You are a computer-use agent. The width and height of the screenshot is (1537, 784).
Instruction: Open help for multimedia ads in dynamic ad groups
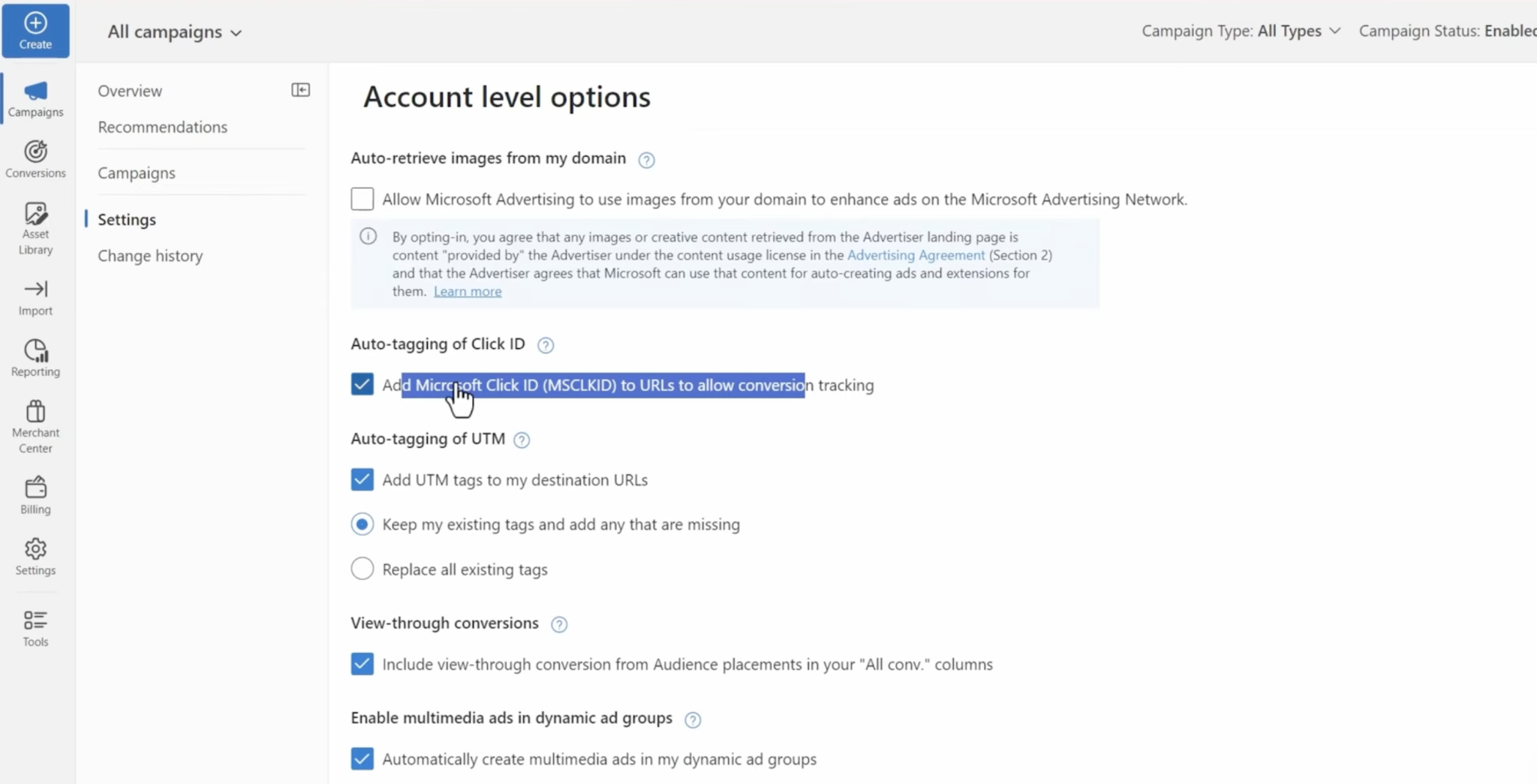[x=693, y=719]
